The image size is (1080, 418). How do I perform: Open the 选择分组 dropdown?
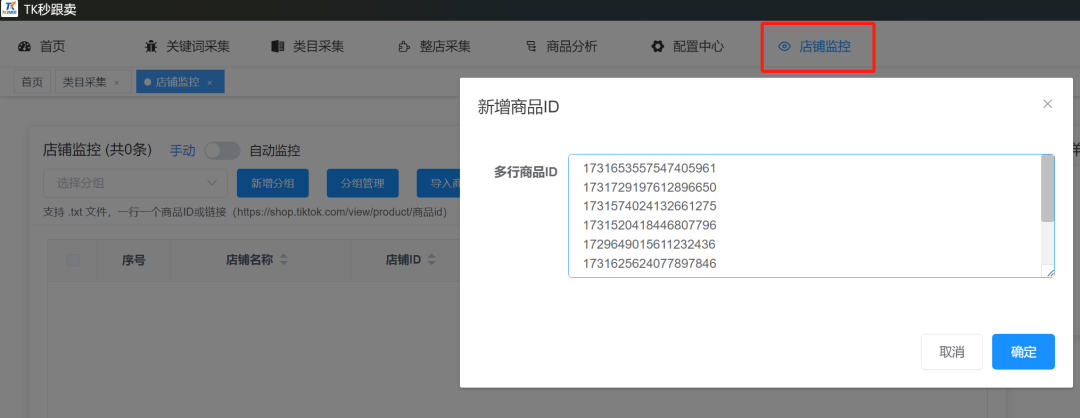pyautogui.click(x=134, y=183)
